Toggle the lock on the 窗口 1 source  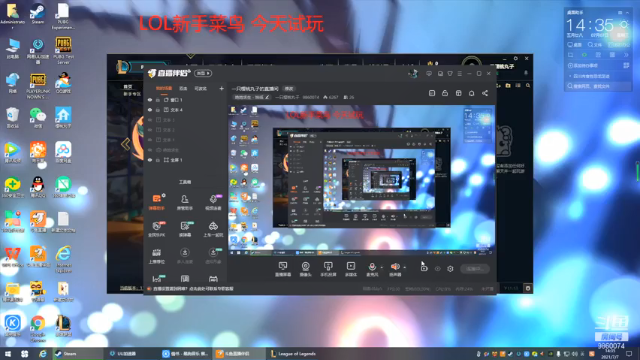(x=158, y=100)
